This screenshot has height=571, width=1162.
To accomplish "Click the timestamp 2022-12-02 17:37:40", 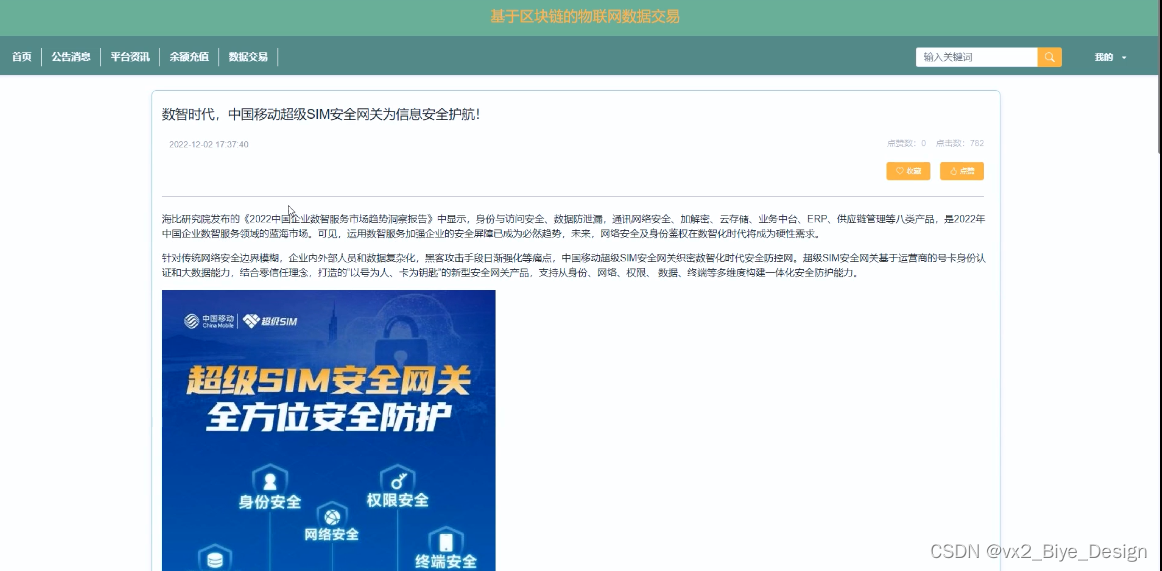I will point(208,144).
